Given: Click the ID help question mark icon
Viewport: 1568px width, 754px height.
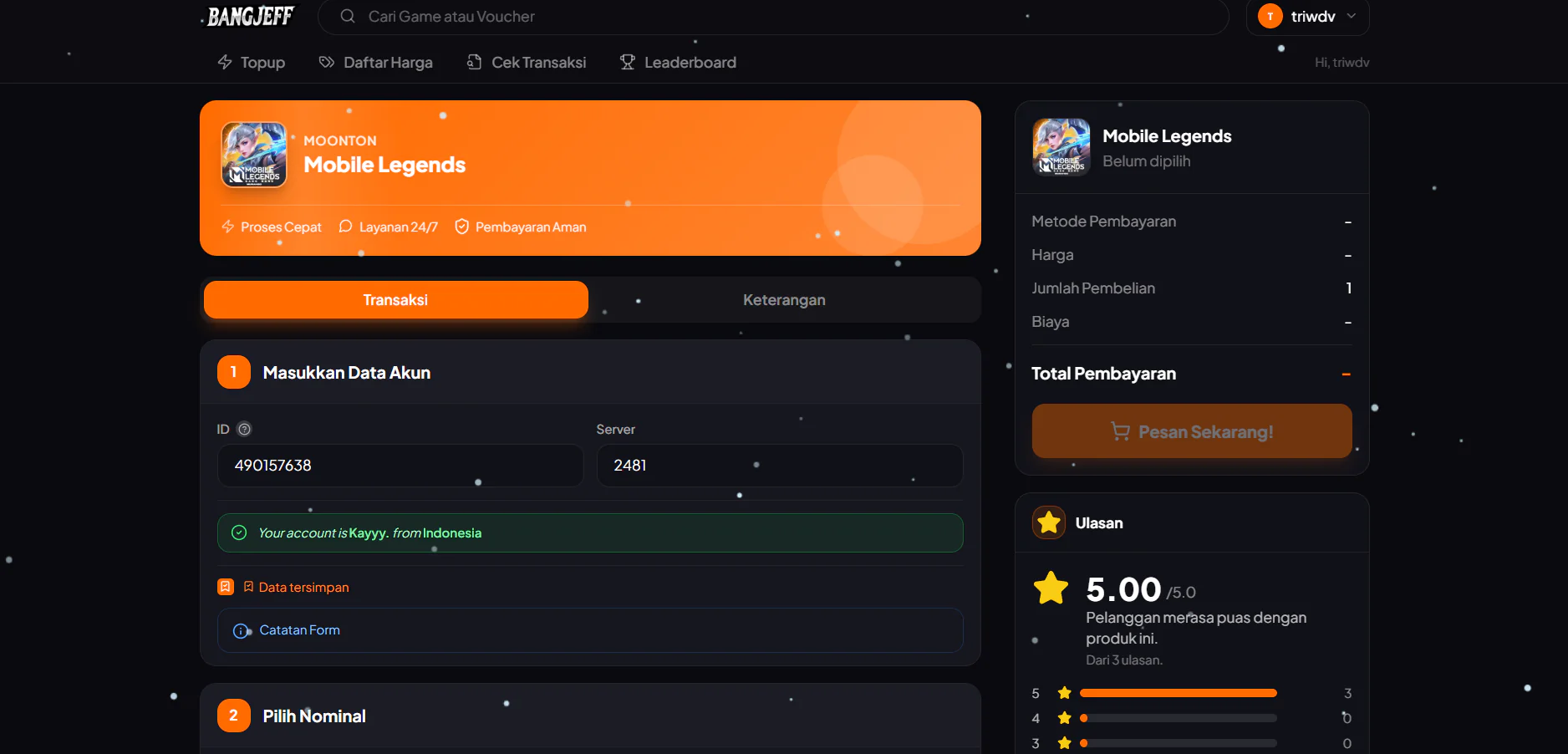Looking at the screenshot, I should (x=244, y=429).
